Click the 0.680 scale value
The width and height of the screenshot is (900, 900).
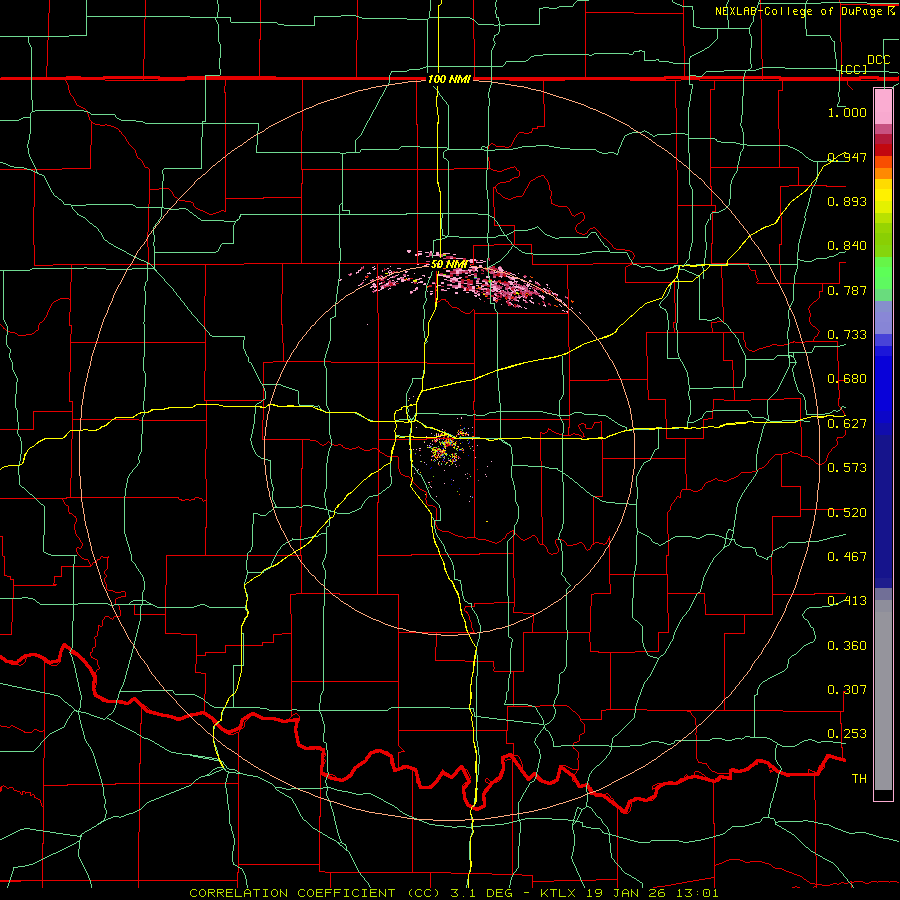click(x=847, y=379)
